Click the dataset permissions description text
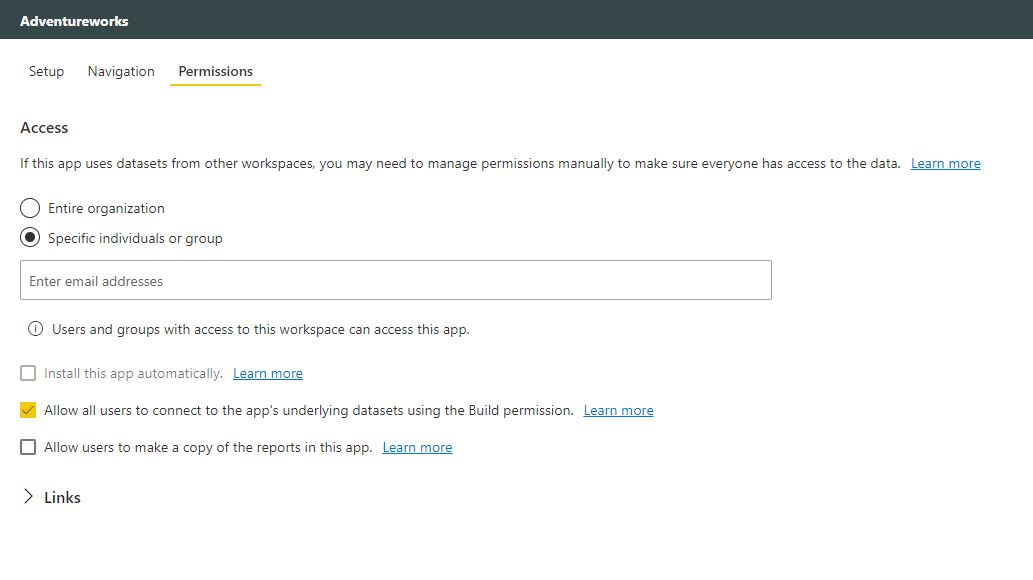 tap(460, 163)
